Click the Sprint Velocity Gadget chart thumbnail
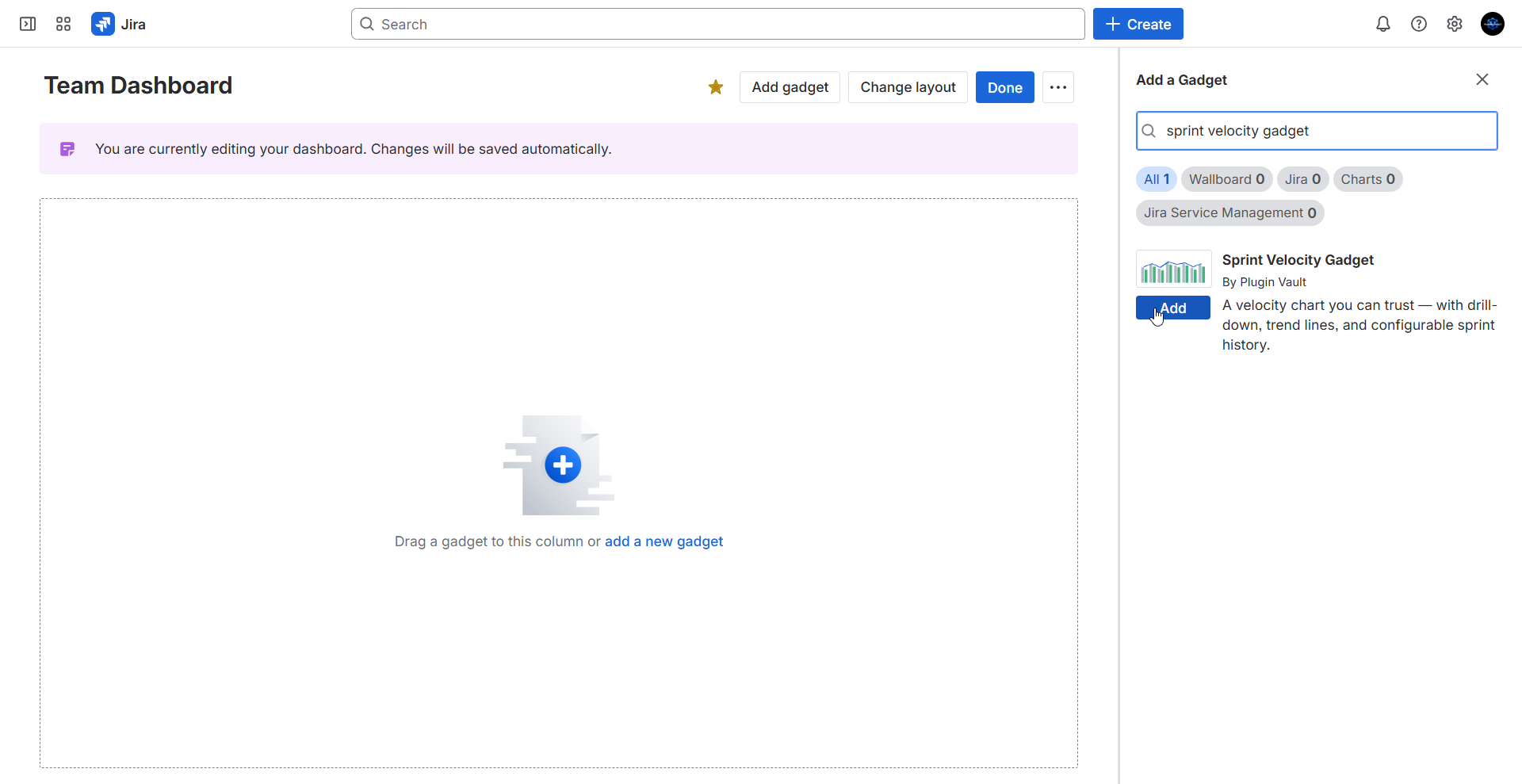The height and width of the screenshot is (784, 1522). pyautogui.click(x=1173, y=270)
